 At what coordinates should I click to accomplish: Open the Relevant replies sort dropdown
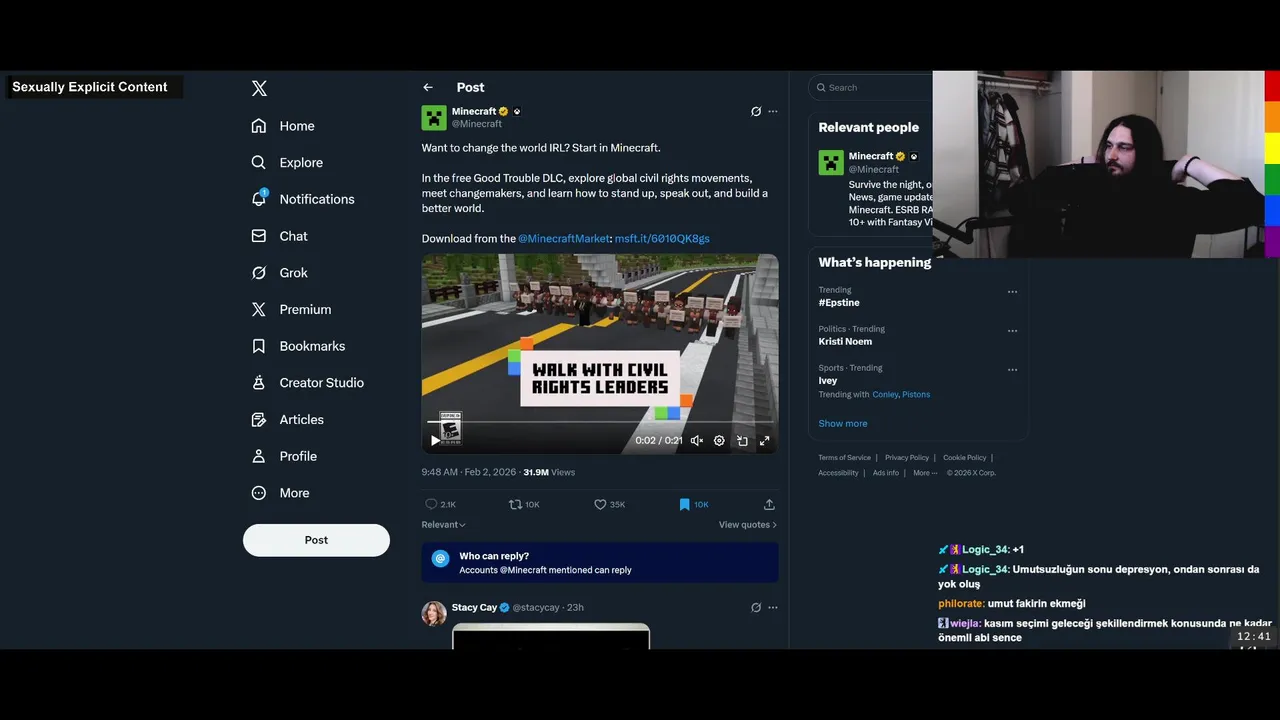[x=444, y=525]
